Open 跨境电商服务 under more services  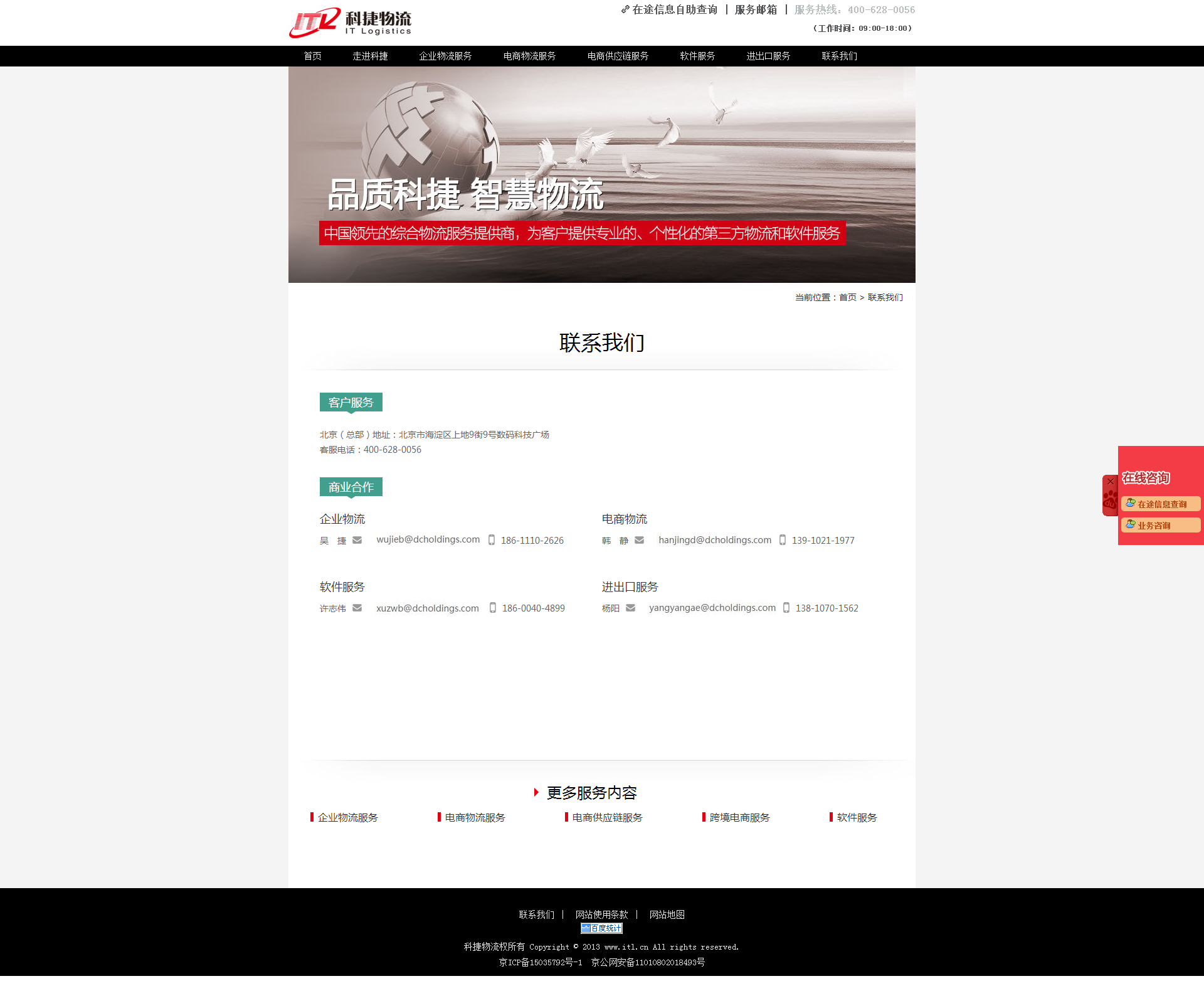click(739, 818)
